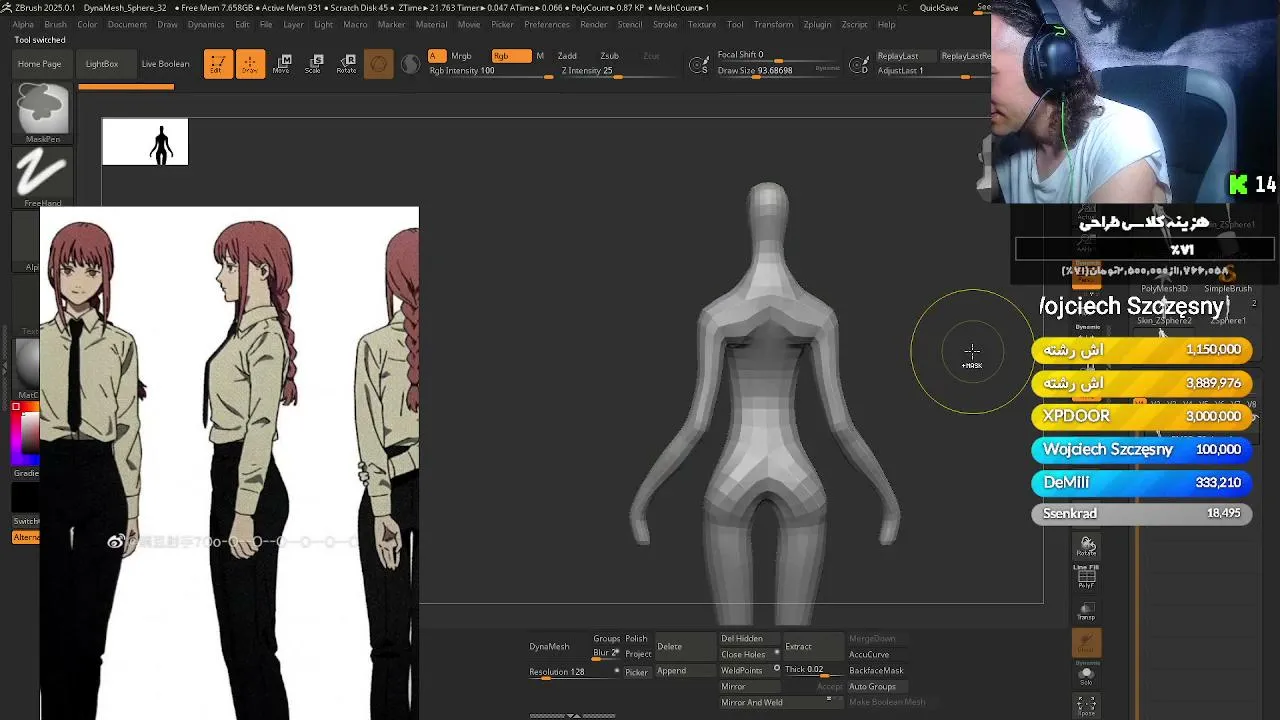Click the silhouette thumbnail preview
The width and height of the screenshot is (1280, 720).
coord(145,142)
